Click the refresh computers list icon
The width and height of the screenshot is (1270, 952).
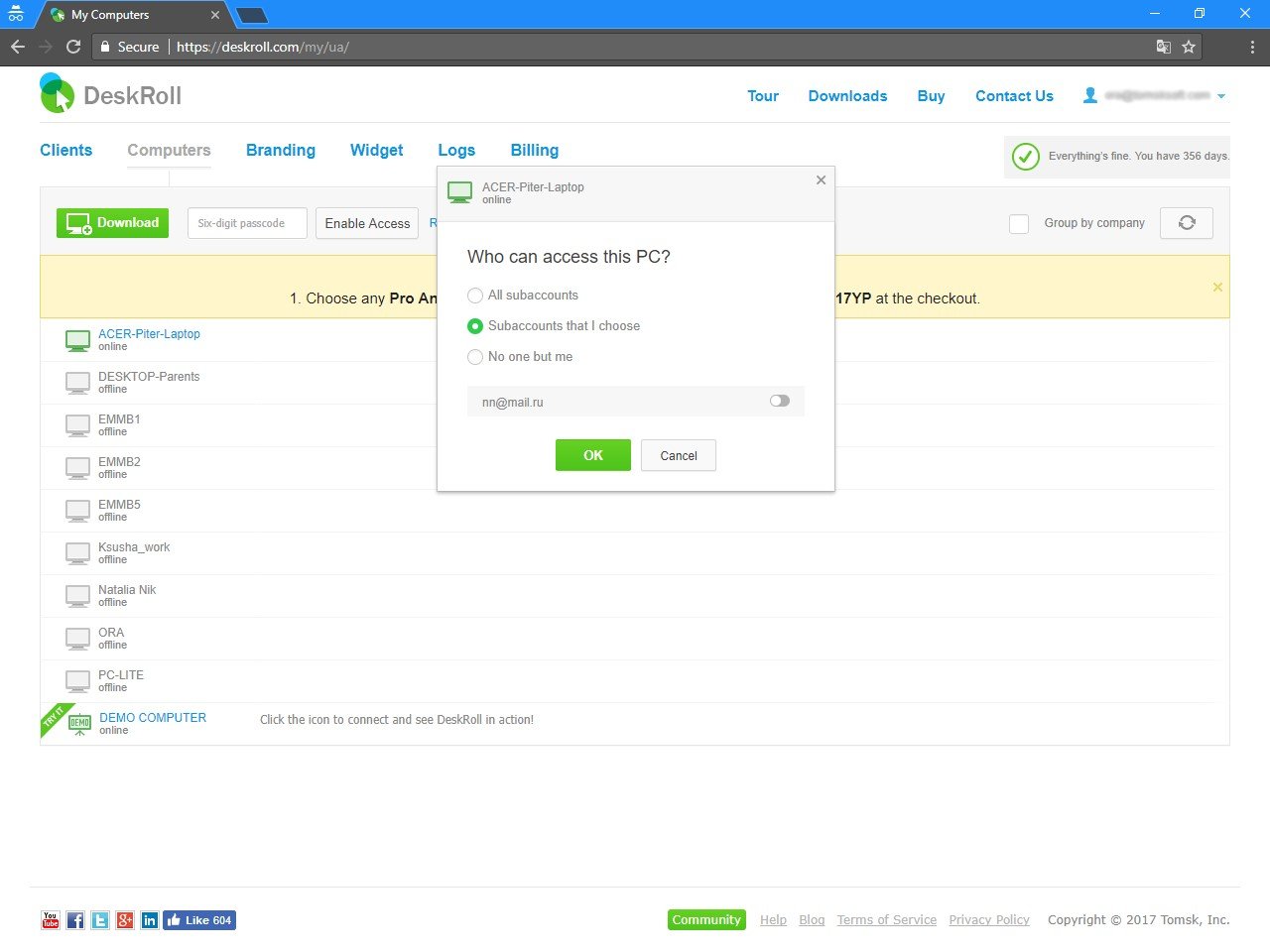pos(1187,223)
